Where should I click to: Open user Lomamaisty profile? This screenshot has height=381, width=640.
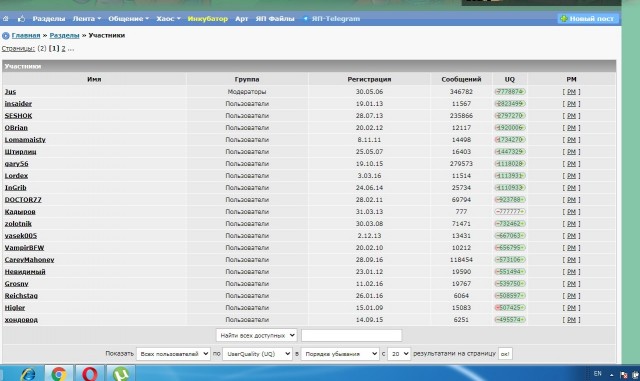(25, 140)
